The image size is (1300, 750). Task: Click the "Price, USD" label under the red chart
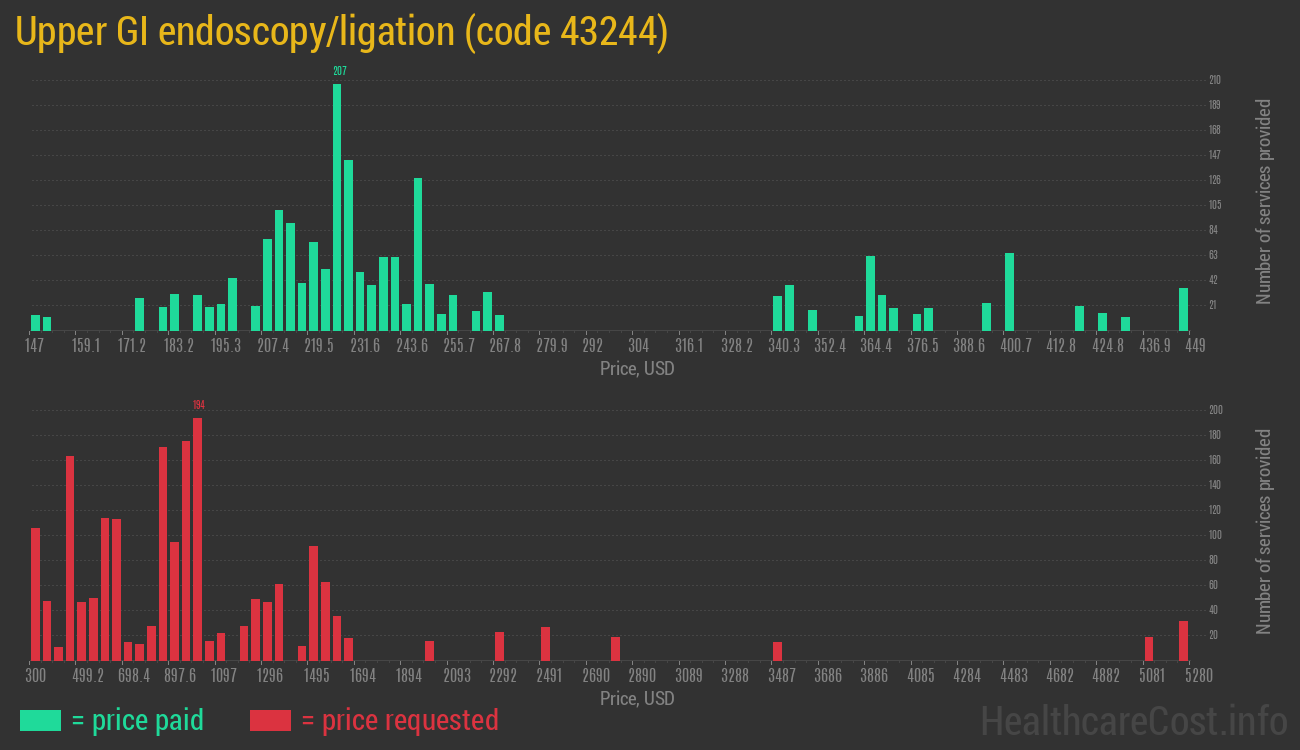tap(637, 698)
